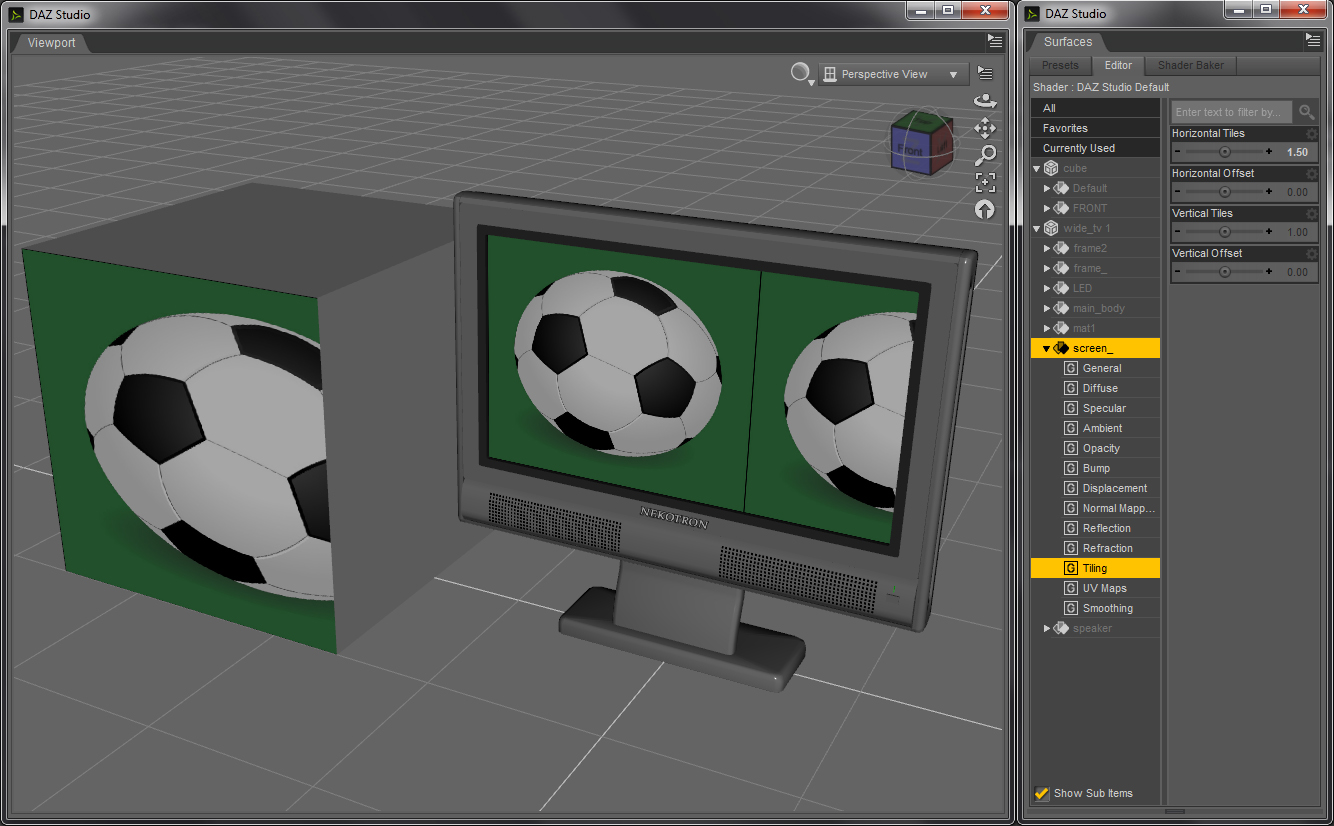Click the search magnifier next to filter field
This screenshot has height=826, width=1334.
(x=1306, y=112)
